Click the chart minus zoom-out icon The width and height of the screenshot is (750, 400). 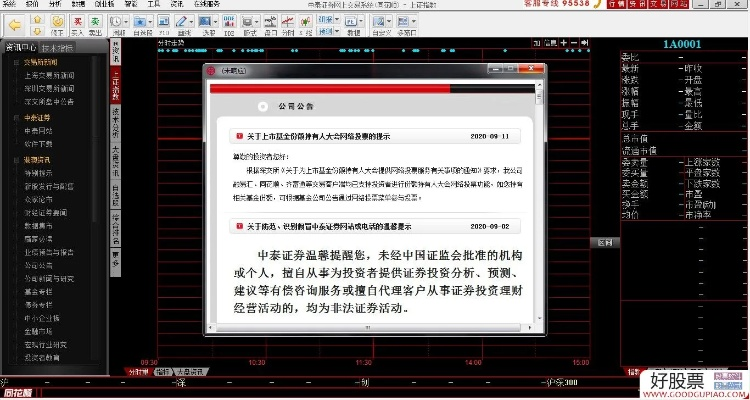[x=574, y=43]
